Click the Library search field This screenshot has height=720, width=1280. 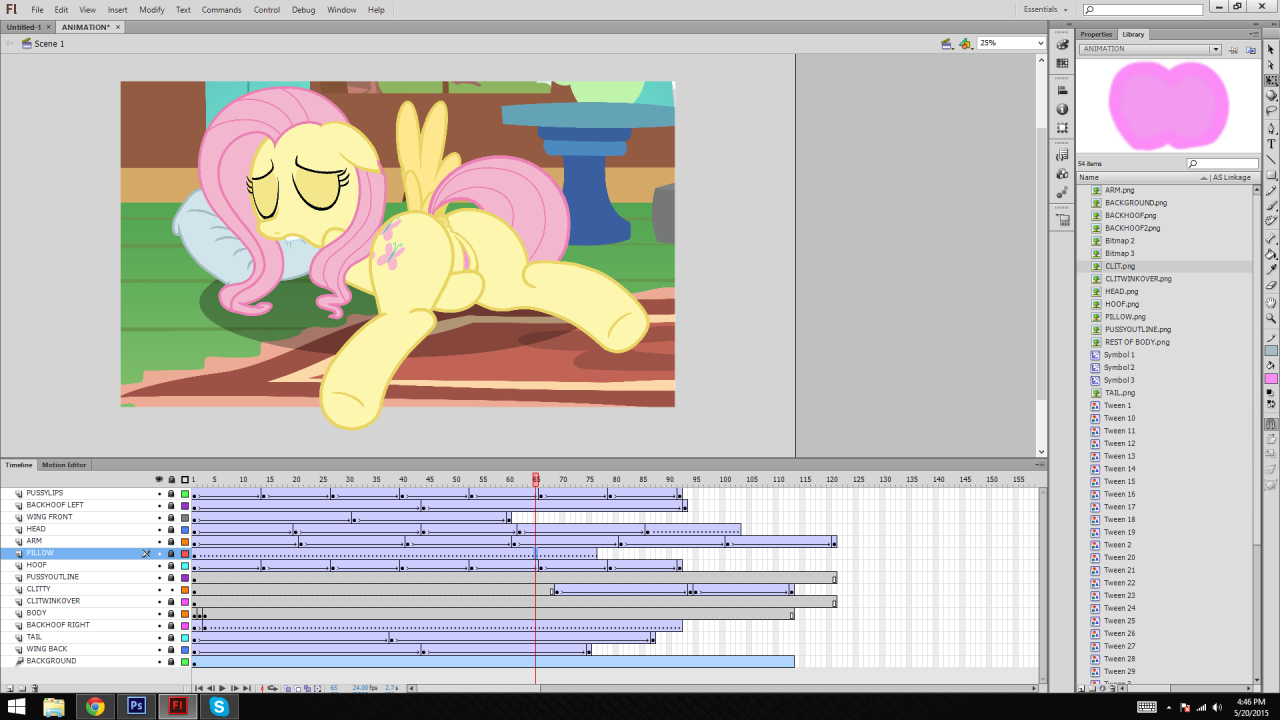(1222, 164)
